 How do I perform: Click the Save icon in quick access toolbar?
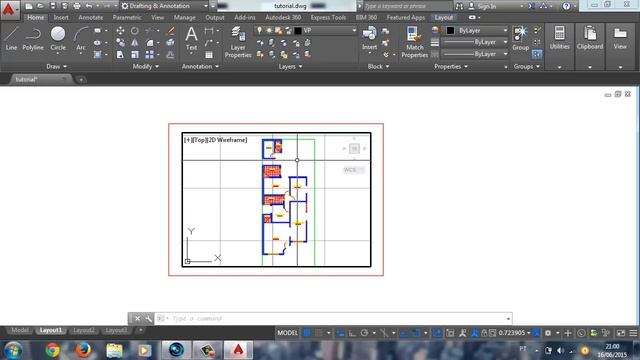[x=53, y=6]
